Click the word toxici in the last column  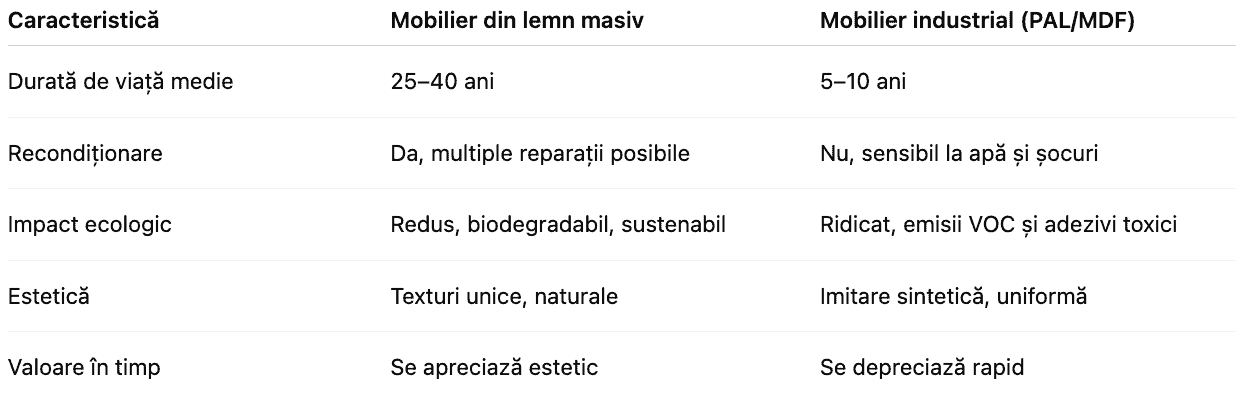tap(1149, 225)
